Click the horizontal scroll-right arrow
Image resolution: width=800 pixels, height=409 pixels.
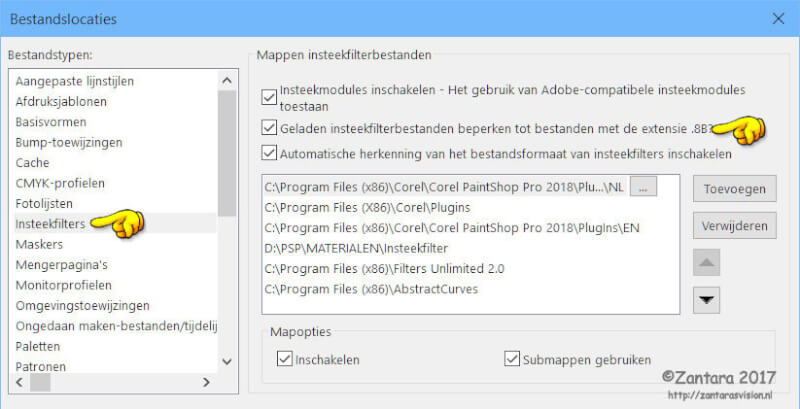pos(206,382)
